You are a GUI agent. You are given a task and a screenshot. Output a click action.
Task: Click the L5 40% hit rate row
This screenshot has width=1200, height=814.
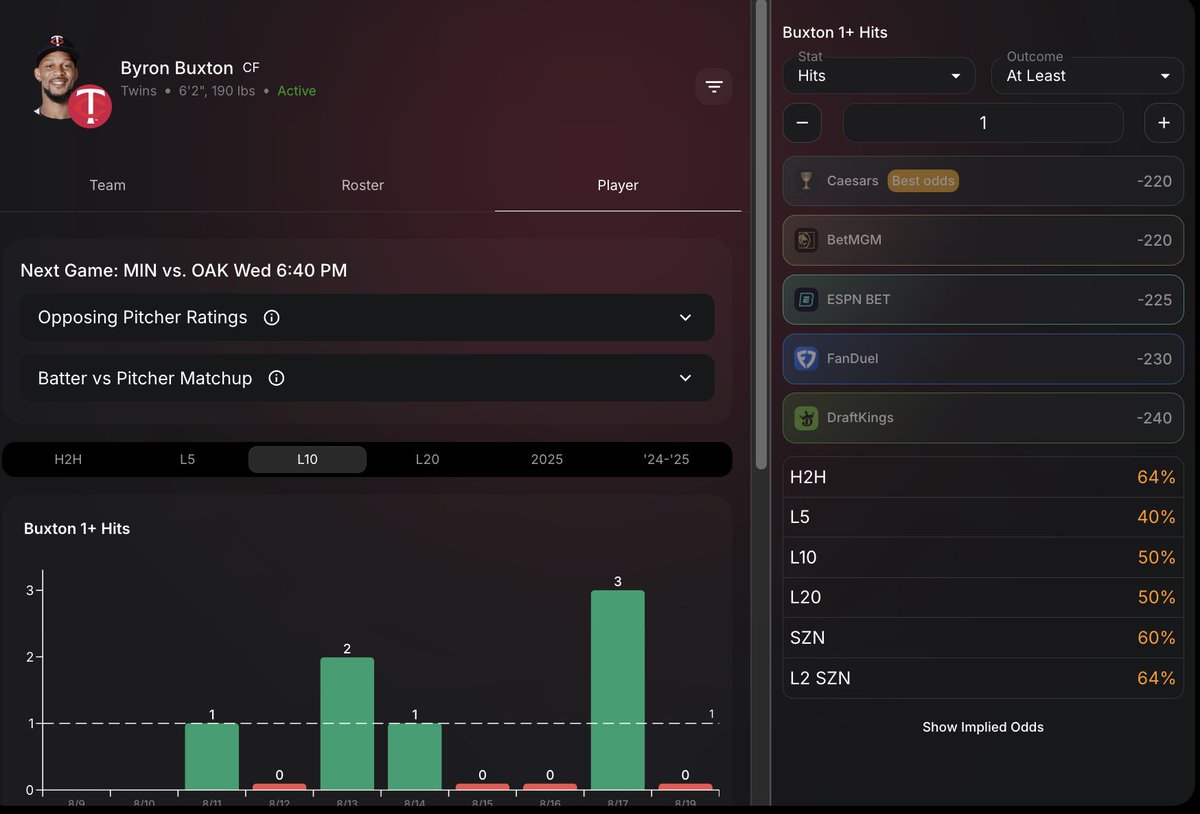tap(983, 517)
